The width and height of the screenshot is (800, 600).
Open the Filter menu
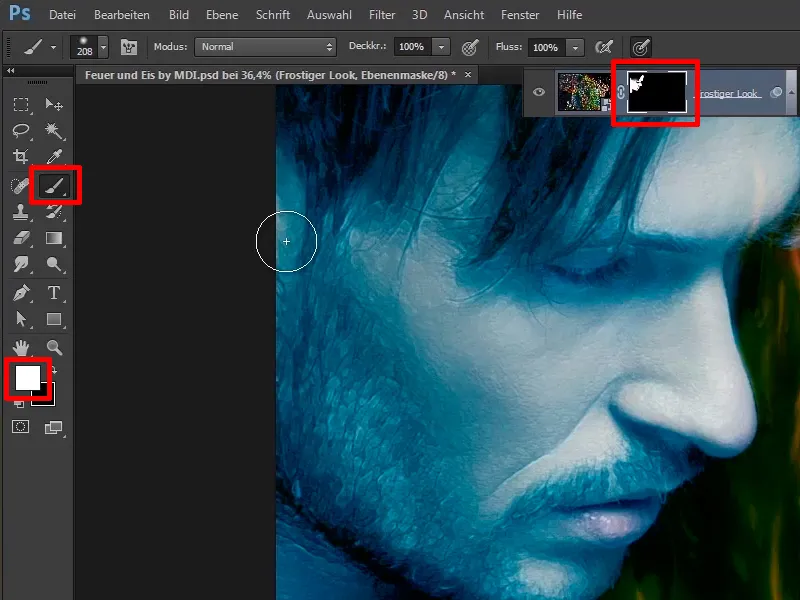point(382,15)
